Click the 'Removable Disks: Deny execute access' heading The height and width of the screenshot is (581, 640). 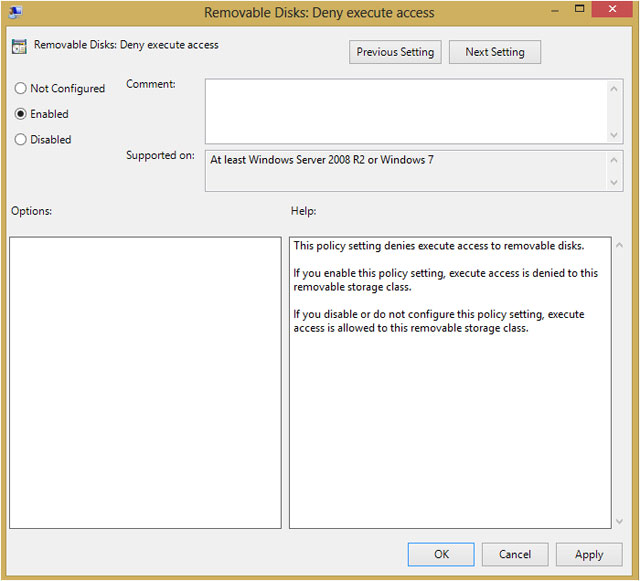click(126, 45)
